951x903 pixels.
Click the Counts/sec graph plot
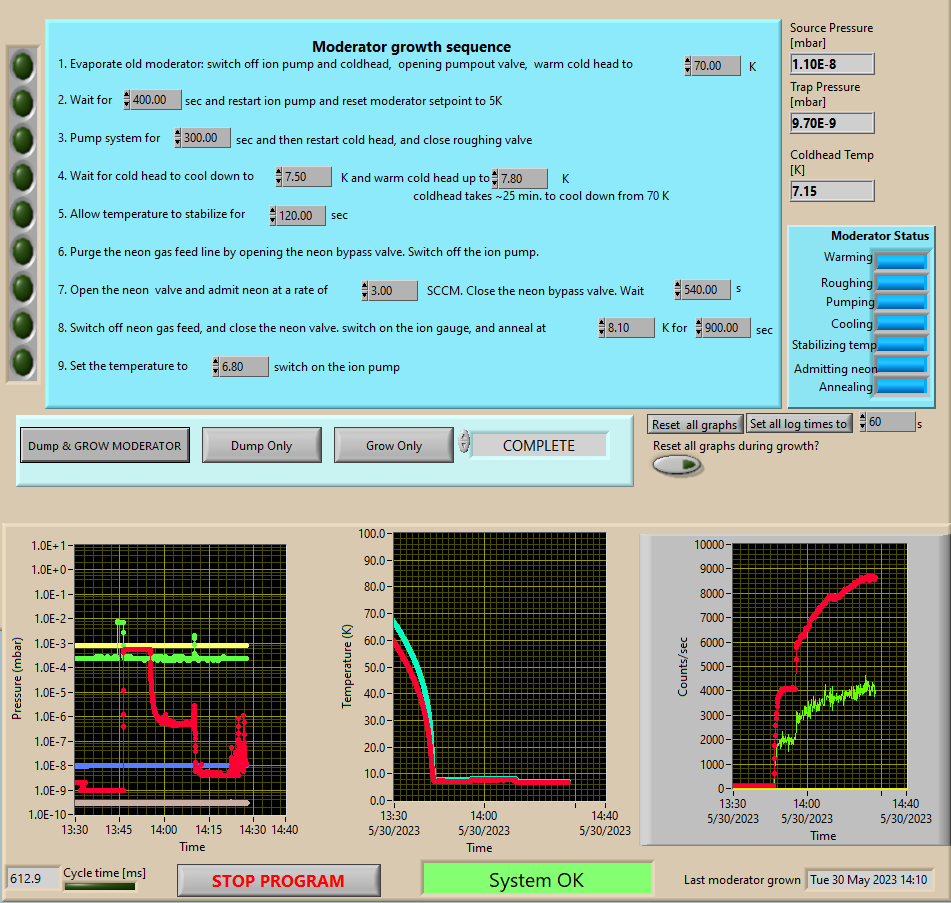(x=820, y=666)
